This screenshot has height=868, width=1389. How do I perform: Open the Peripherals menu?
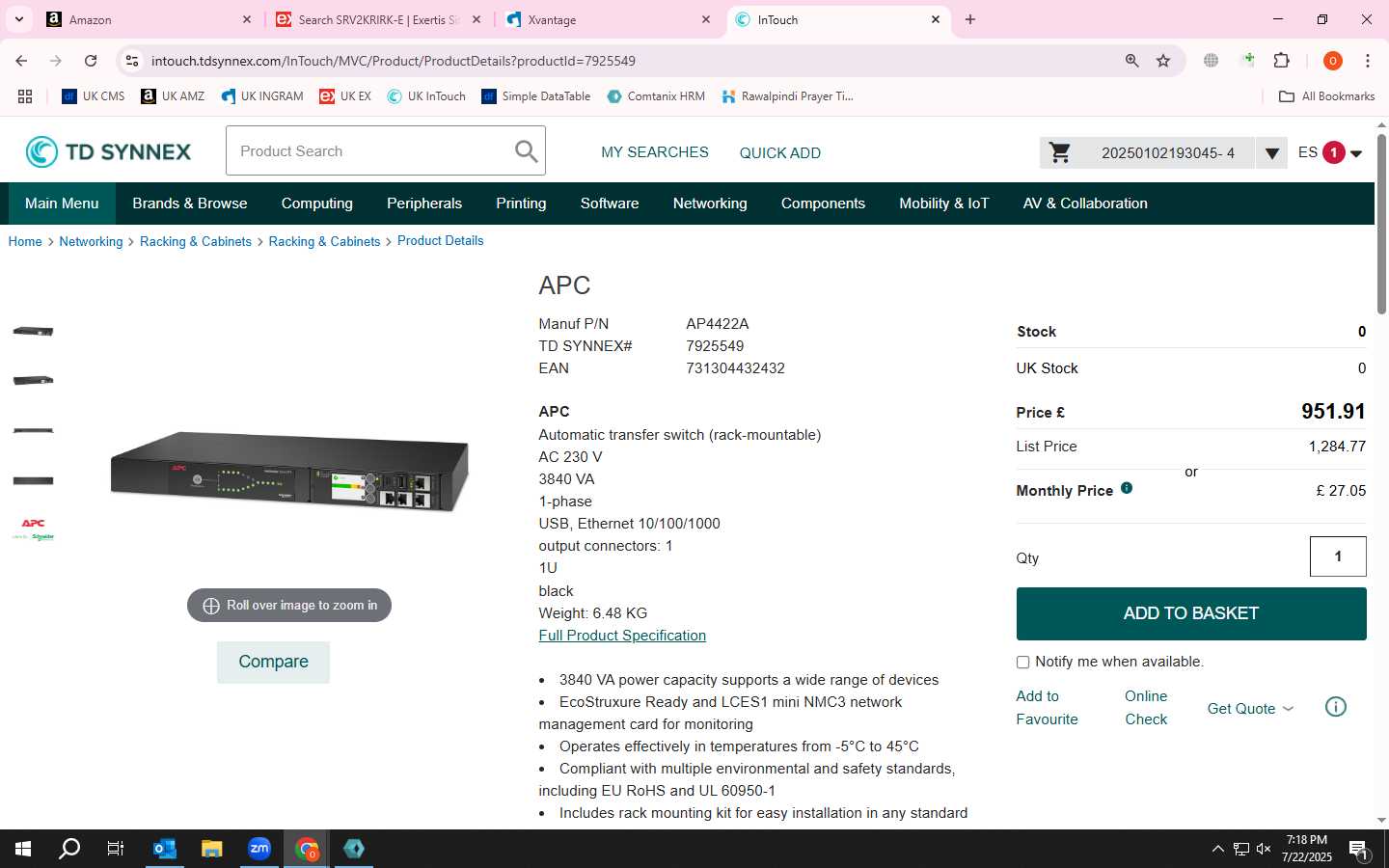[424, 203]
